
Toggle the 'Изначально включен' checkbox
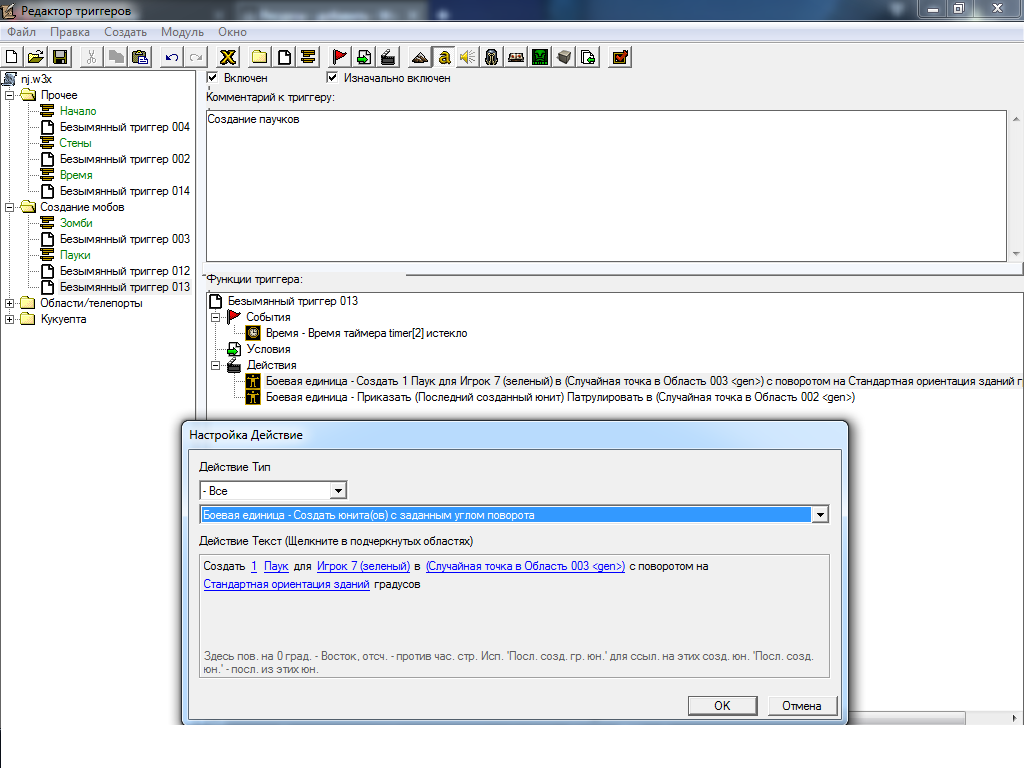pyautogui.click(x=332, y=78)
